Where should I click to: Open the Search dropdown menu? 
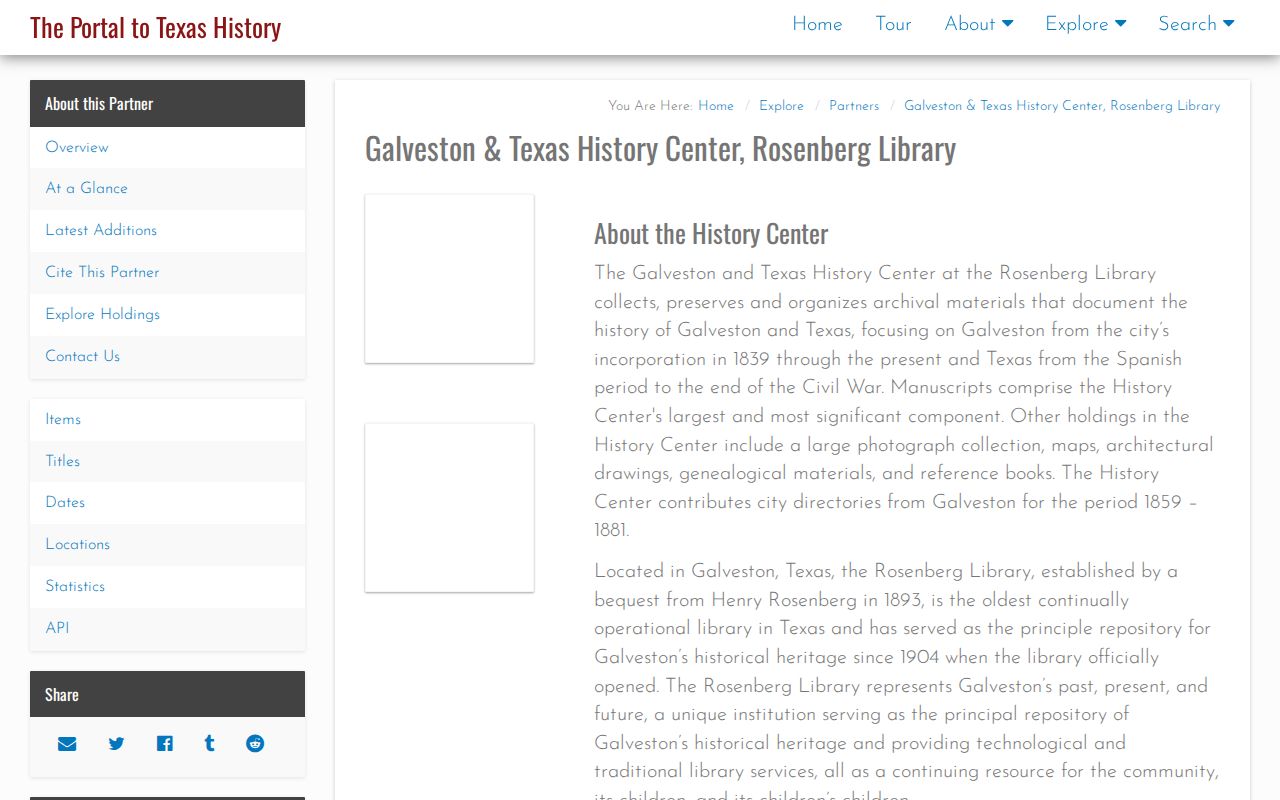click(1197, 24)
